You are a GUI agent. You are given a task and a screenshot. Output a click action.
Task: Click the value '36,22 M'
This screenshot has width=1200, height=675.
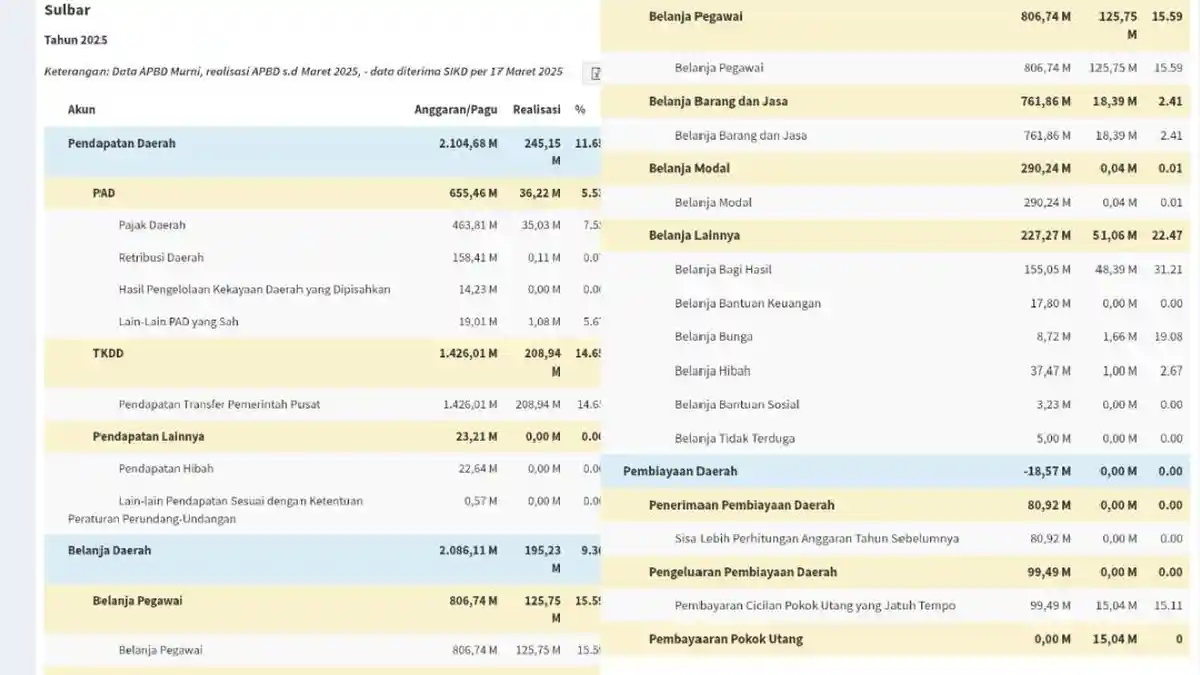[x=538, y=193]
